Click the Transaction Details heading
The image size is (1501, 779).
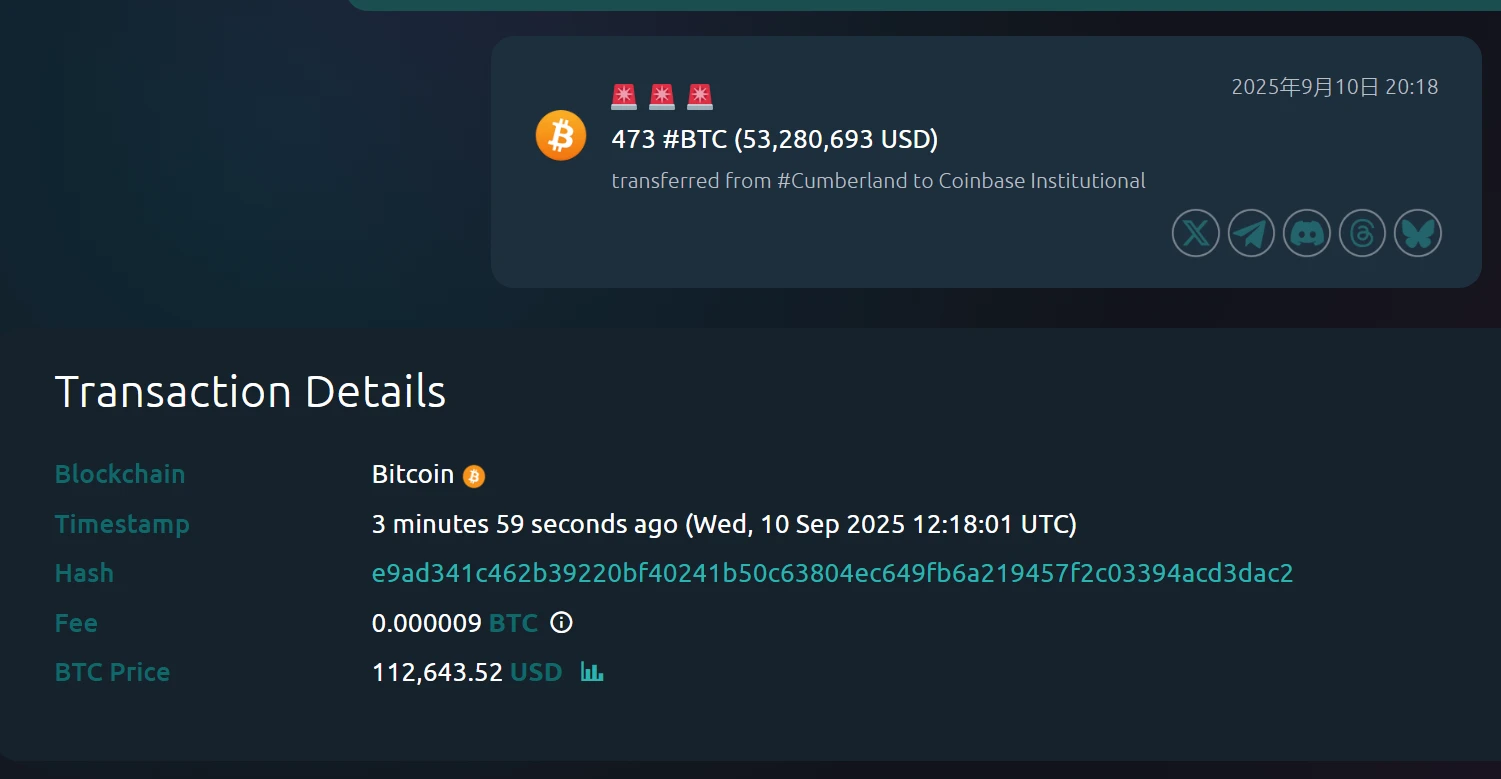click(x=250, y=391)
